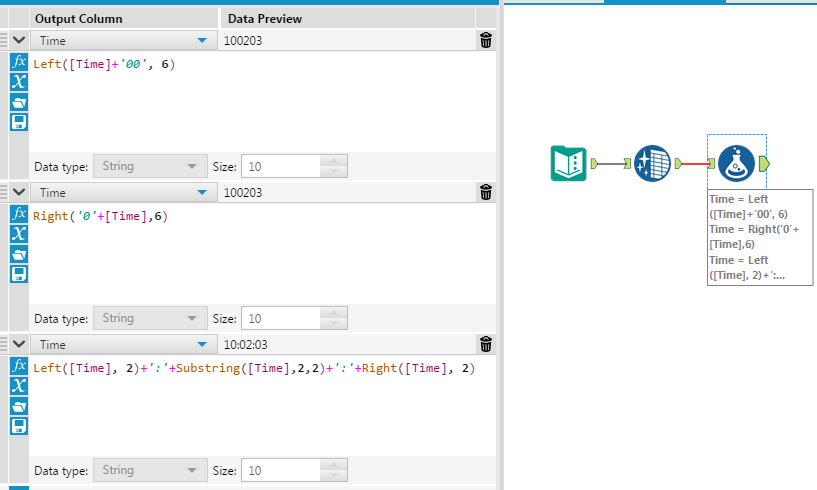Click Size field of first expression
The height and width of the screenshot is (490, 817).
pyautogui.click(x=281, y=166)
